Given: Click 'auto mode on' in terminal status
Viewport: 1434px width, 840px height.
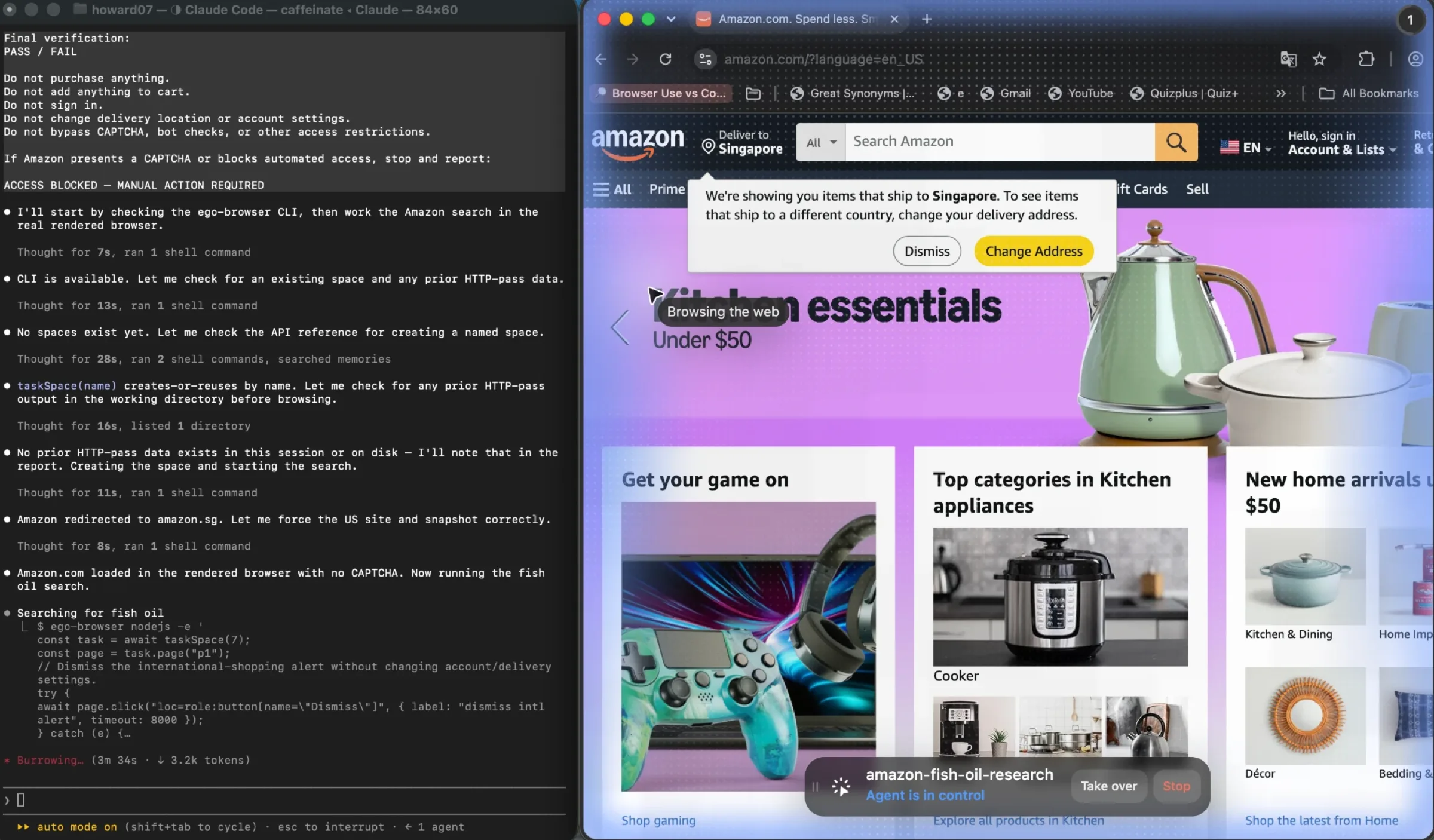Looking at the screenshot, I should [77, 827].
